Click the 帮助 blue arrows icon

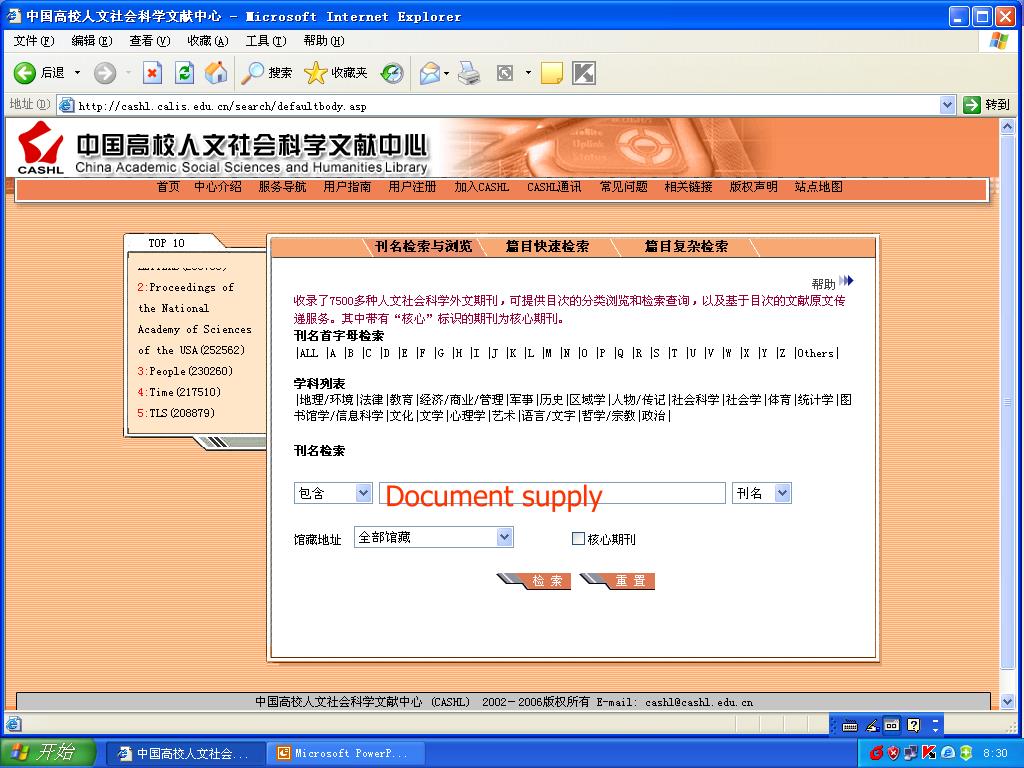pyautogui.click(x=846, y=281)
